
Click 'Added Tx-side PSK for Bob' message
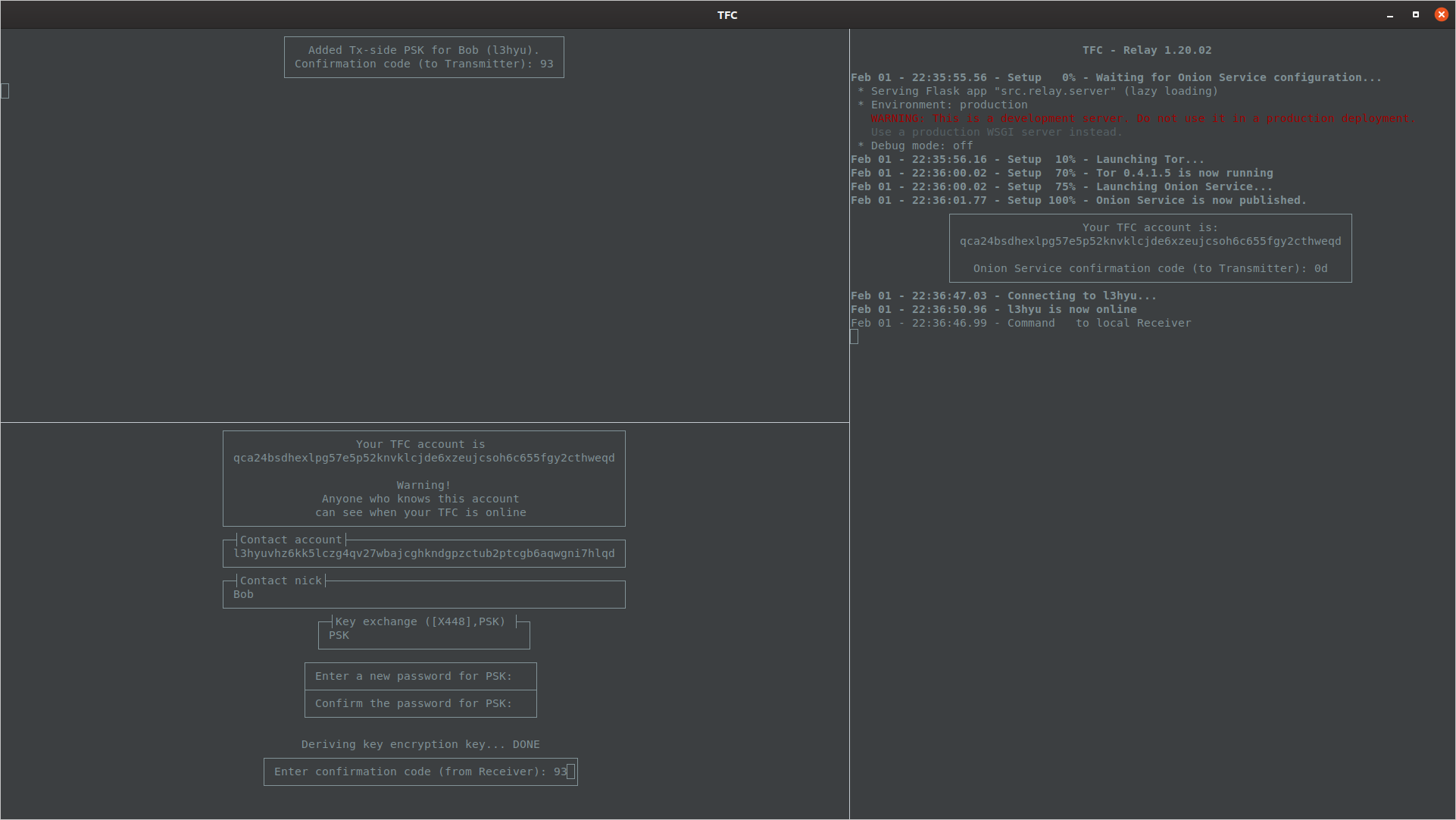(x=423, y=50)
